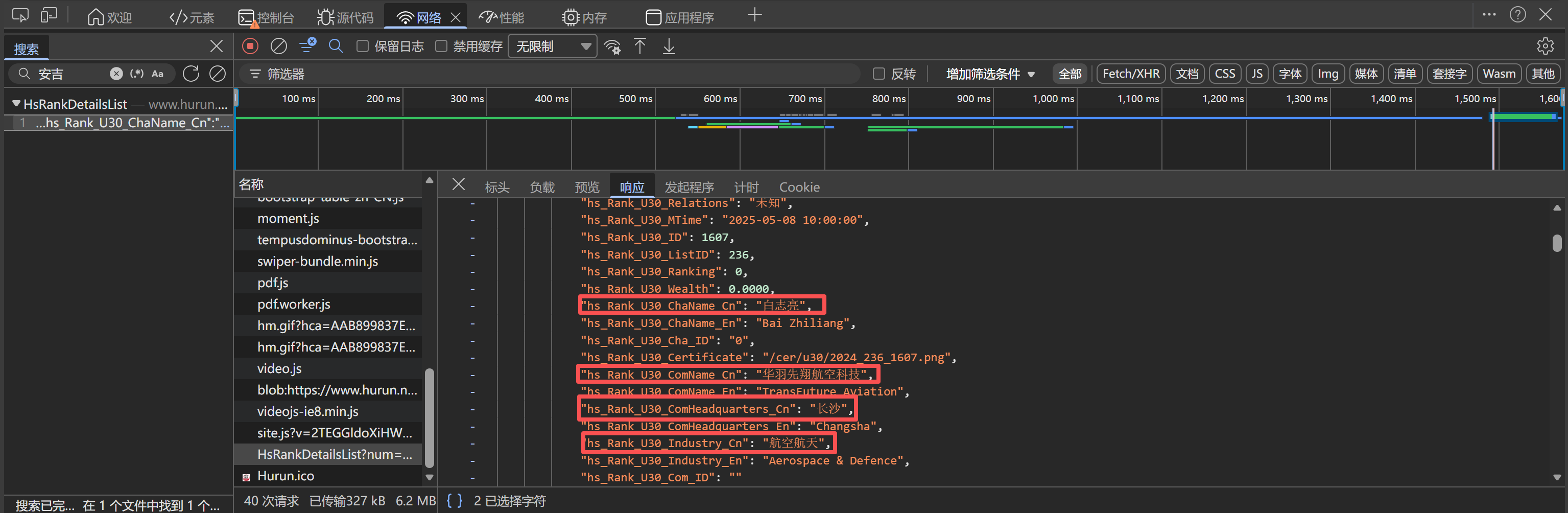The height and width of the screenshot is (513, 1568).
Task: Import HAR file with upload arrow
Action: tap(640, 46)
